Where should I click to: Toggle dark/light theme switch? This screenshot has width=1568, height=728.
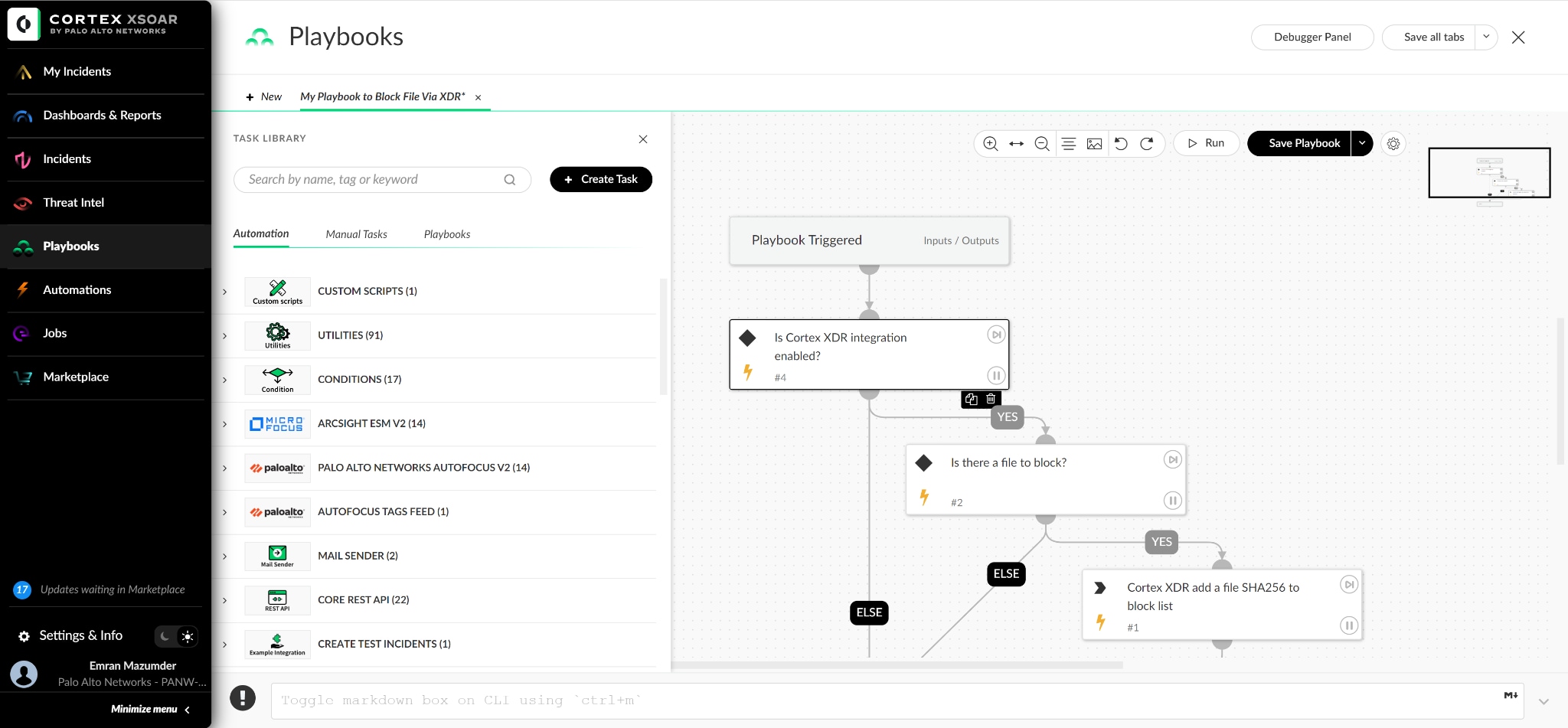tap(177, 636)
